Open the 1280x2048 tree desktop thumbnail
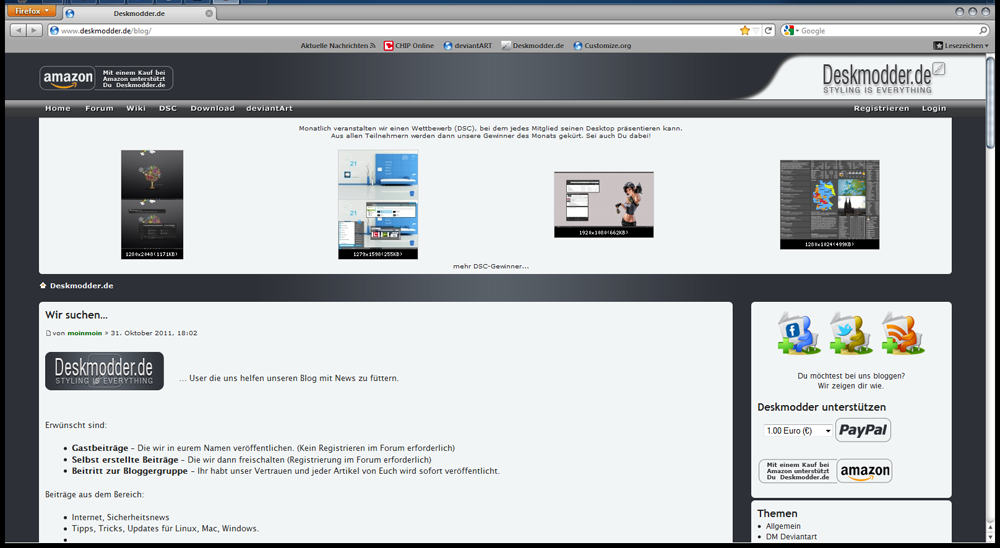This screenshot has width=1000, height=548. tap(152, 204)
